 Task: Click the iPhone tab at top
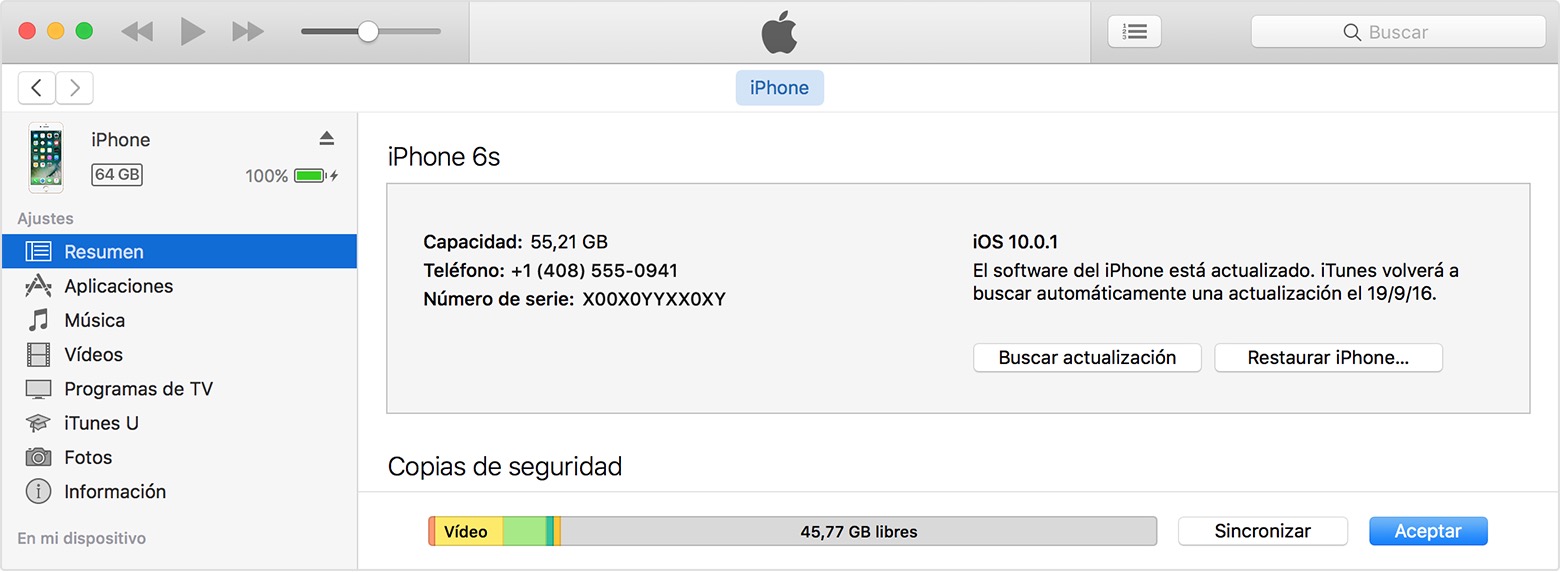click(779, 88)
